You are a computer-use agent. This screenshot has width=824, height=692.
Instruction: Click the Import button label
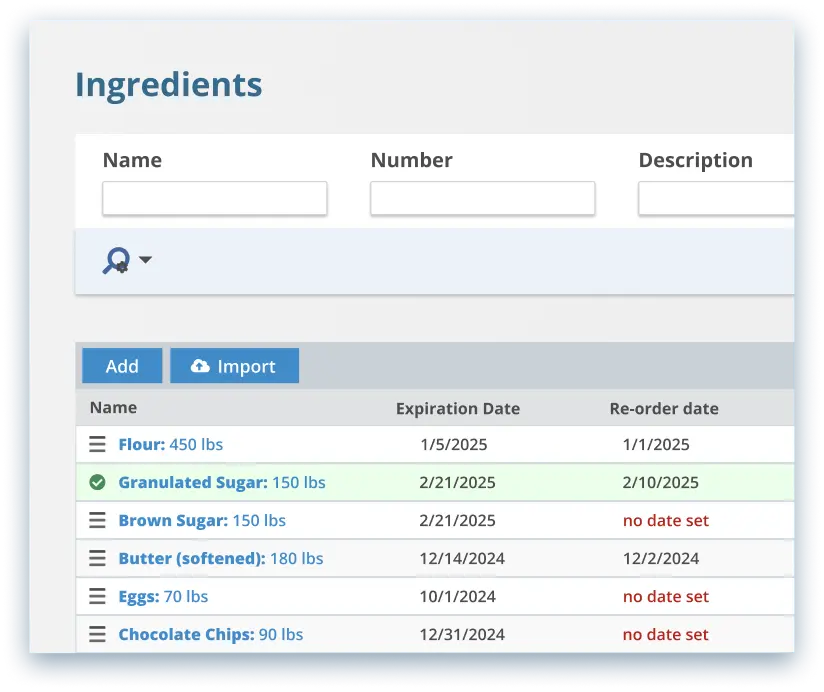pos(246,366)
